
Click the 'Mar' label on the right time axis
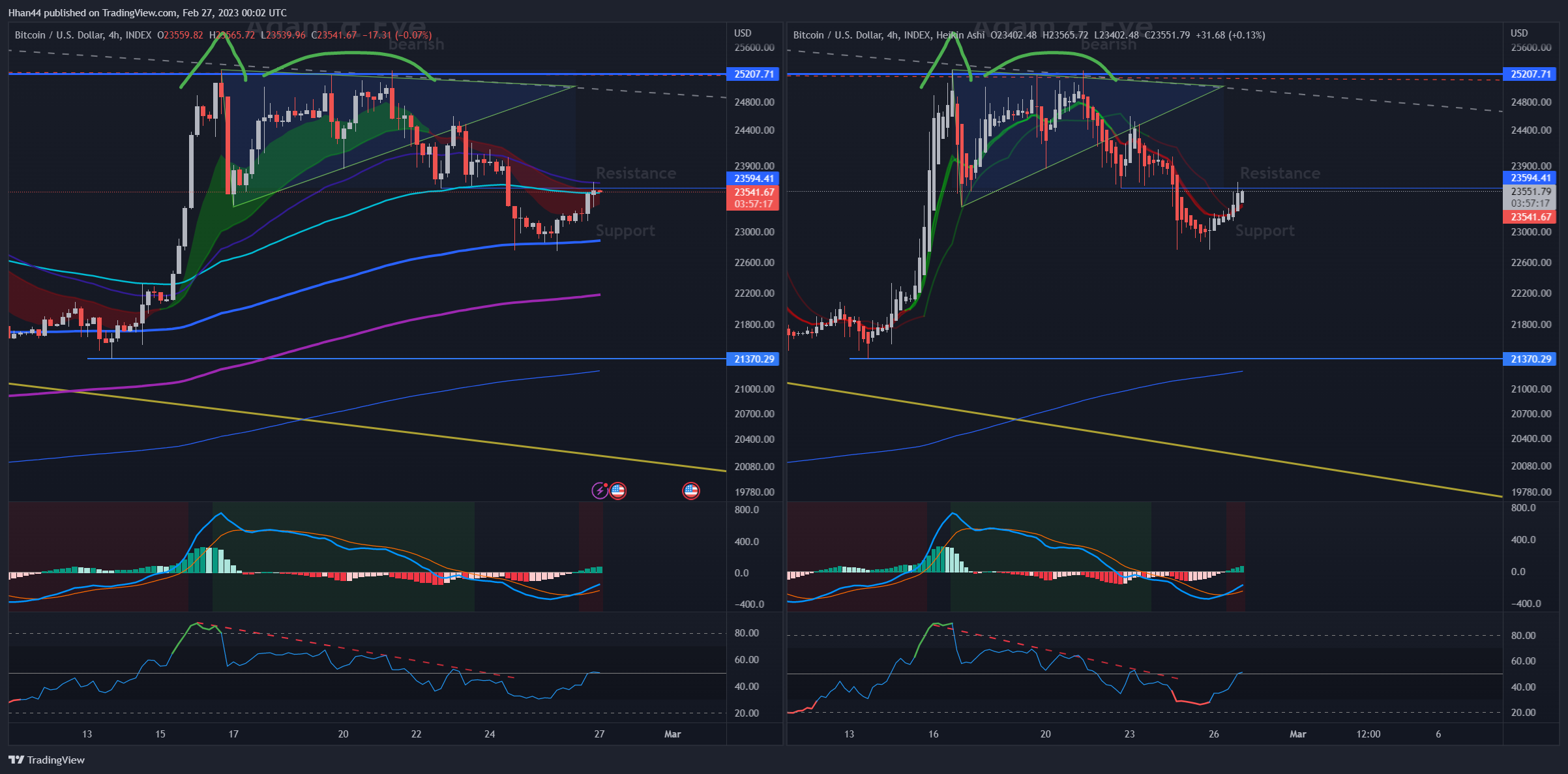point(1297,734)
